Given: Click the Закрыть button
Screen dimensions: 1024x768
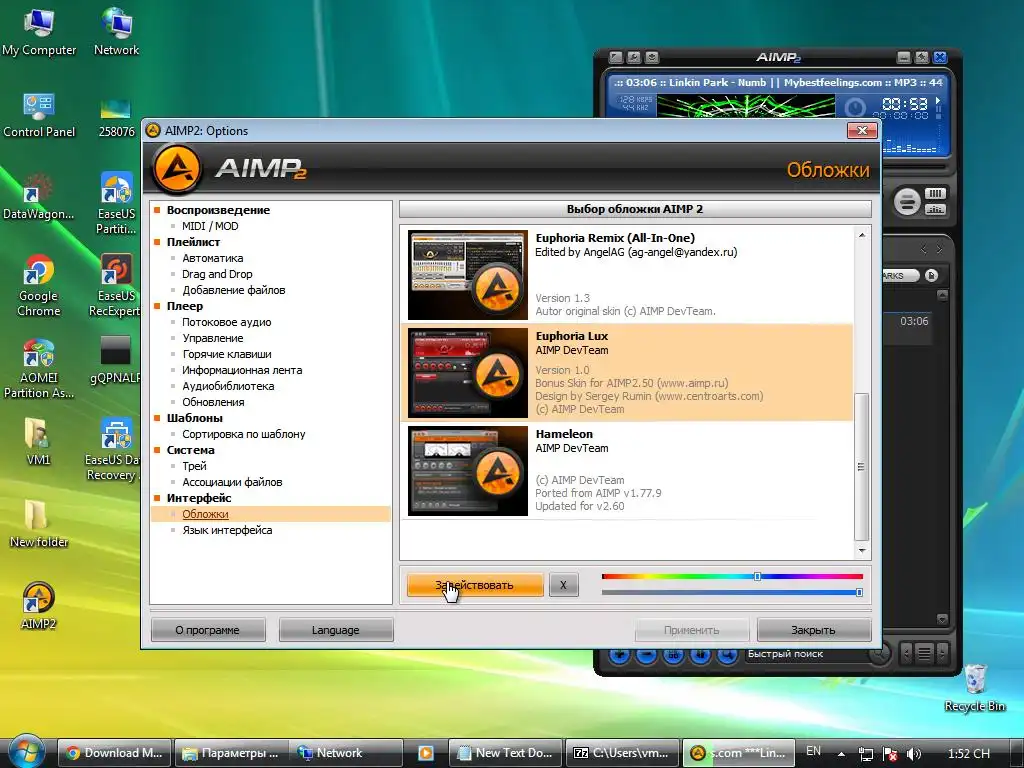Looking at the screenshot, I should pos(813,630).
